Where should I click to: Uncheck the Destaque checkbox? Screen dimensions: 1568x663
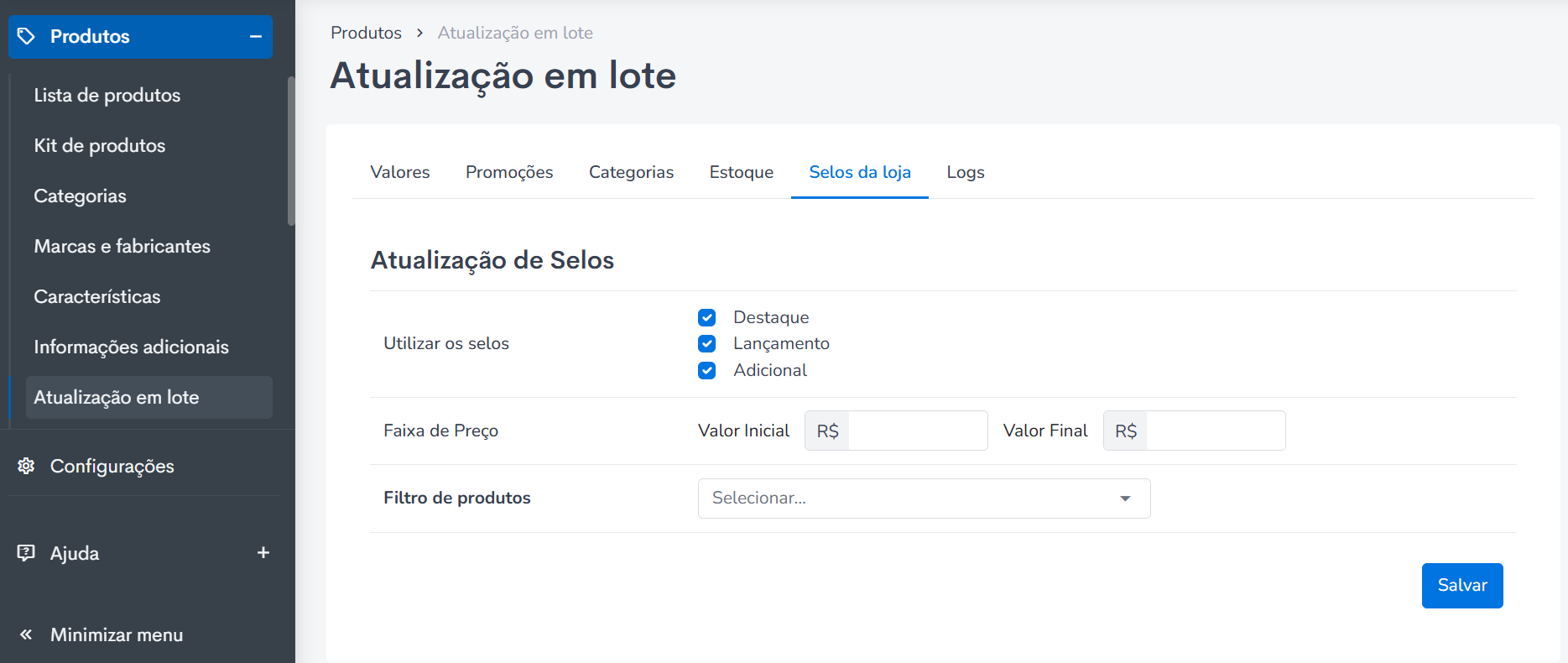click(707, 317)
